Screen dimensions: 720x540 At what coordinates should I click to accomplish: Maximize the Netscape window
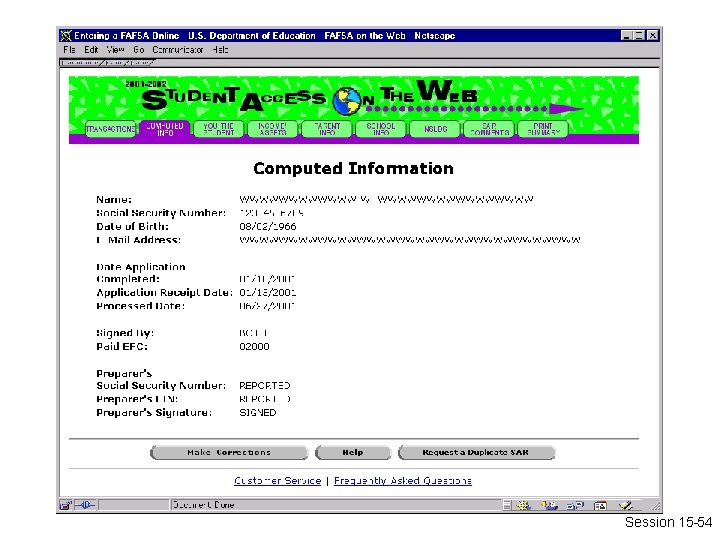(x=639, y=35)
